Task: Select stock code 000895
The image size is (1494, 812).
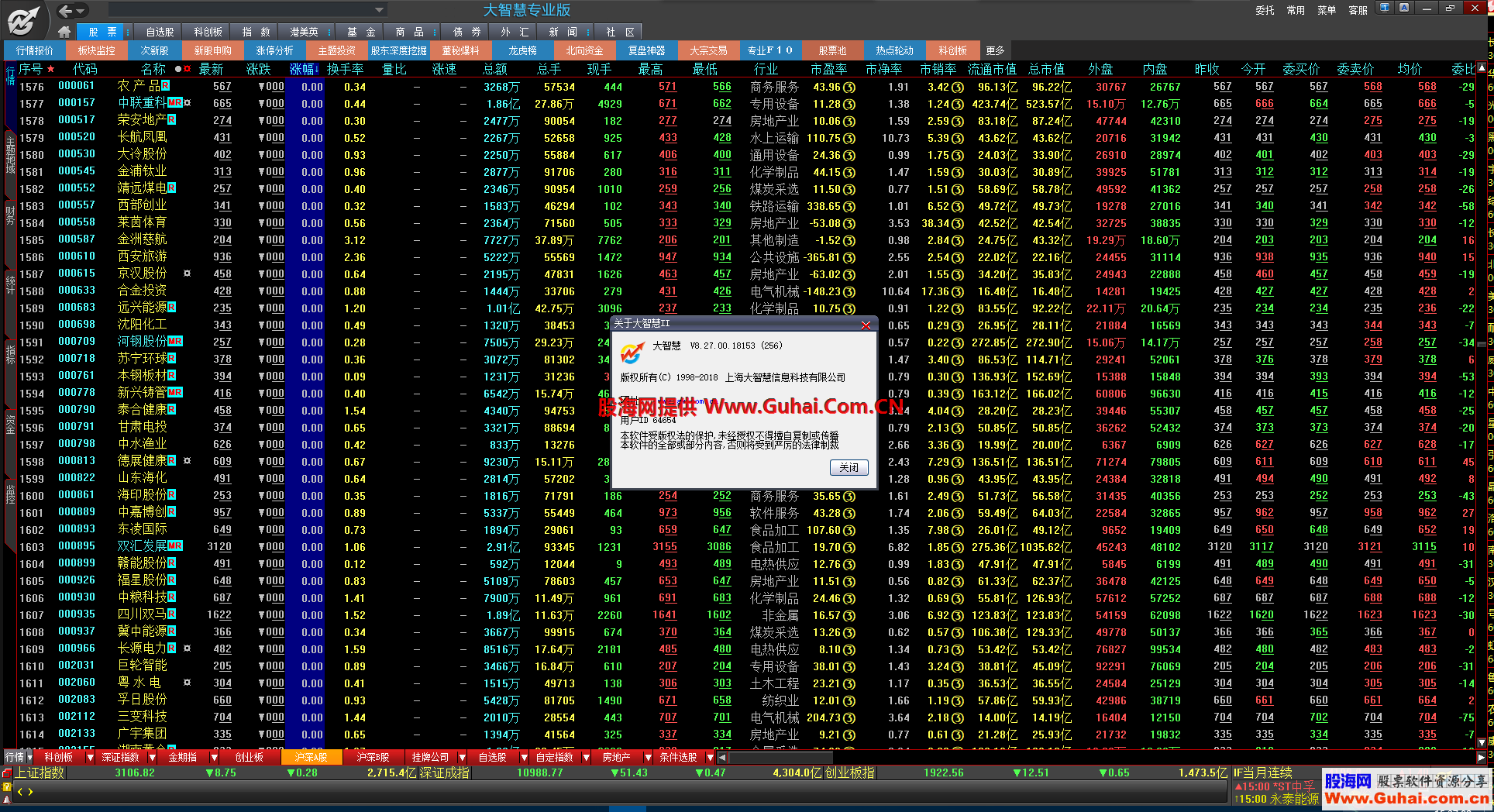Action: [77, 546]
